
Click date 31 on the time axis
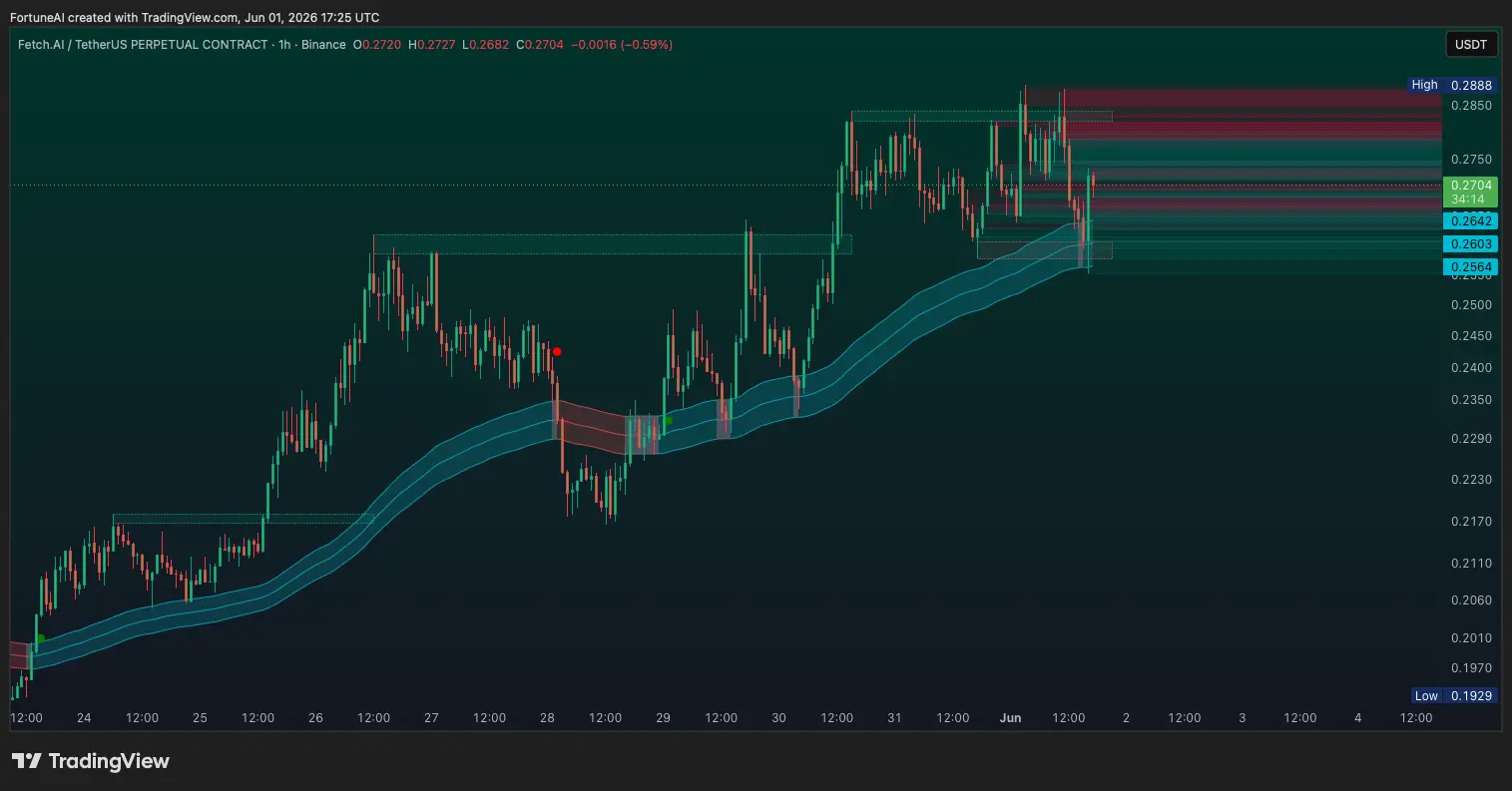(x=894, y=718)
